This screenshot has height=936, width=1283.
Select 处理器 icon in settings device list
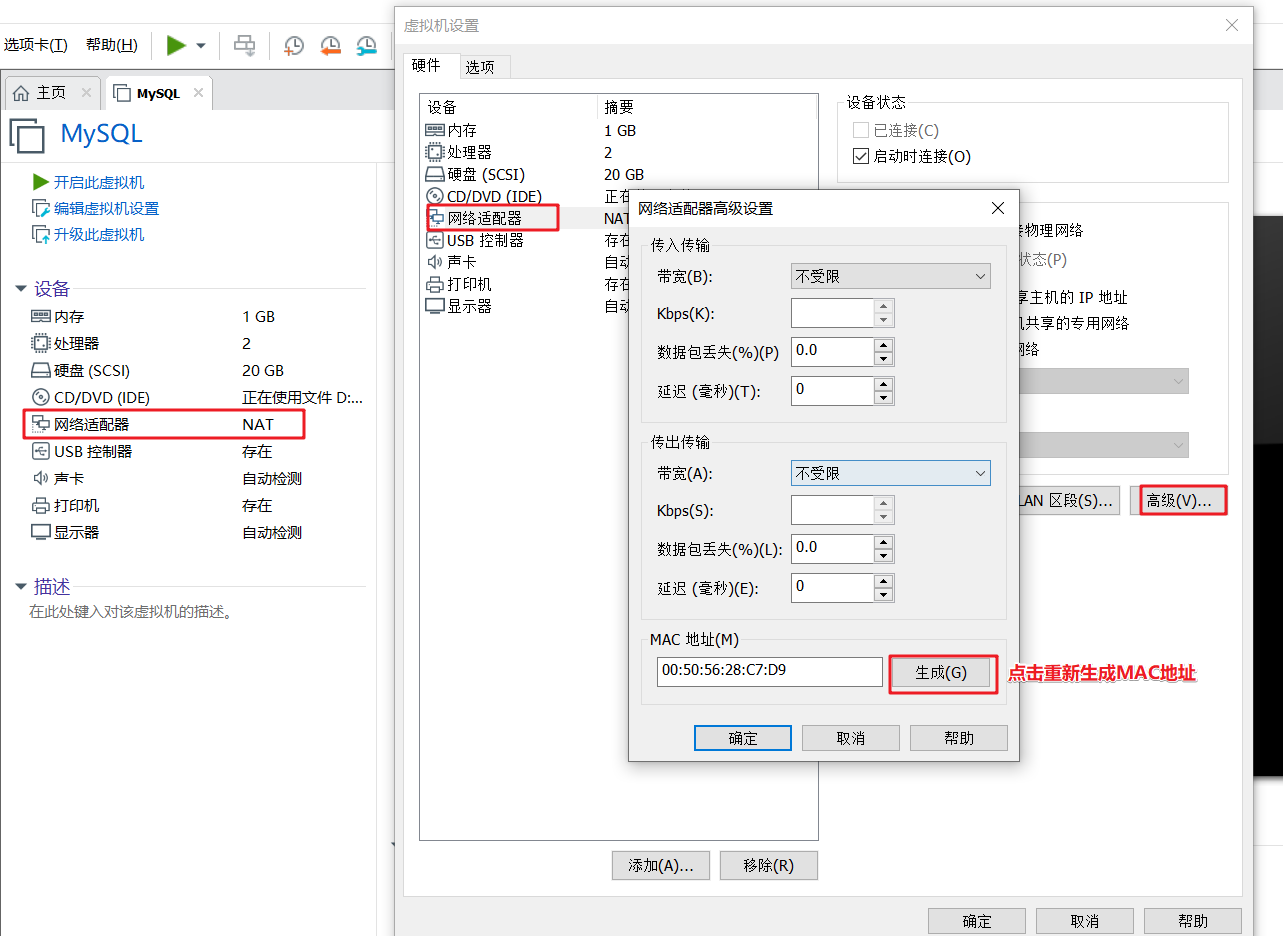click(435, 152)
